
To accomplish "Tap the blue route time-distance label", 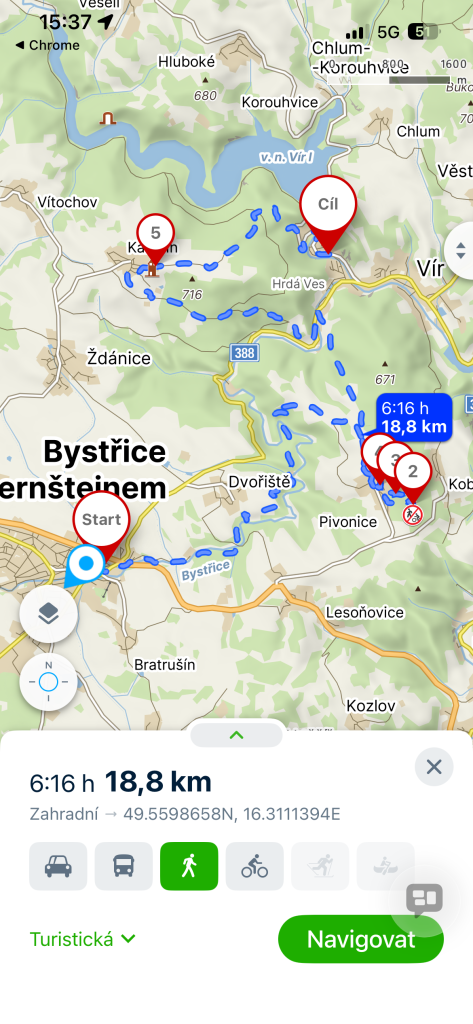I will coord(414,417).
